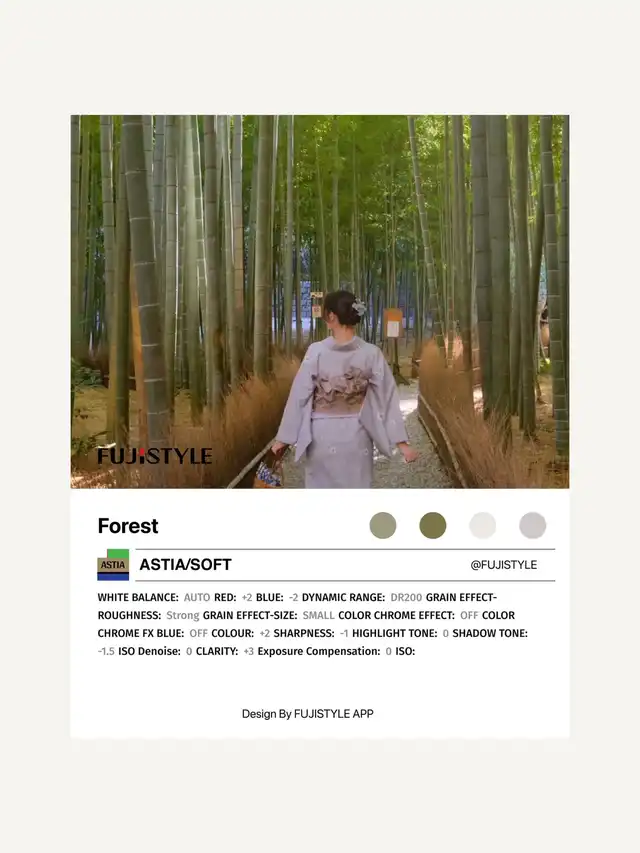640x853 pixels.
Task: Select the olive green color swatch
Action: click(433, 526)
